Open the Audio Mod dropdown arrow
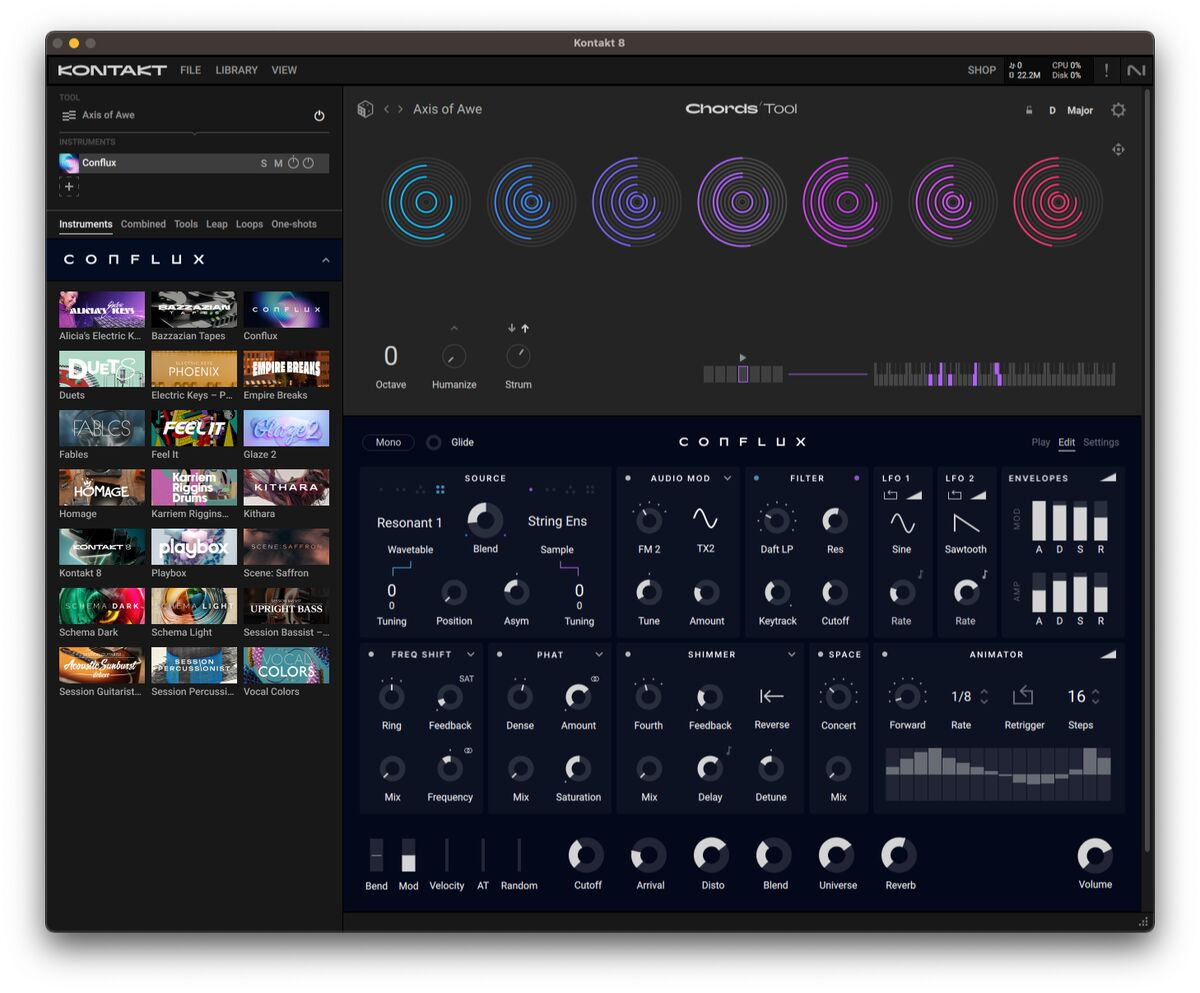This screenshot has width=1200, height=993. coord(727,479)
